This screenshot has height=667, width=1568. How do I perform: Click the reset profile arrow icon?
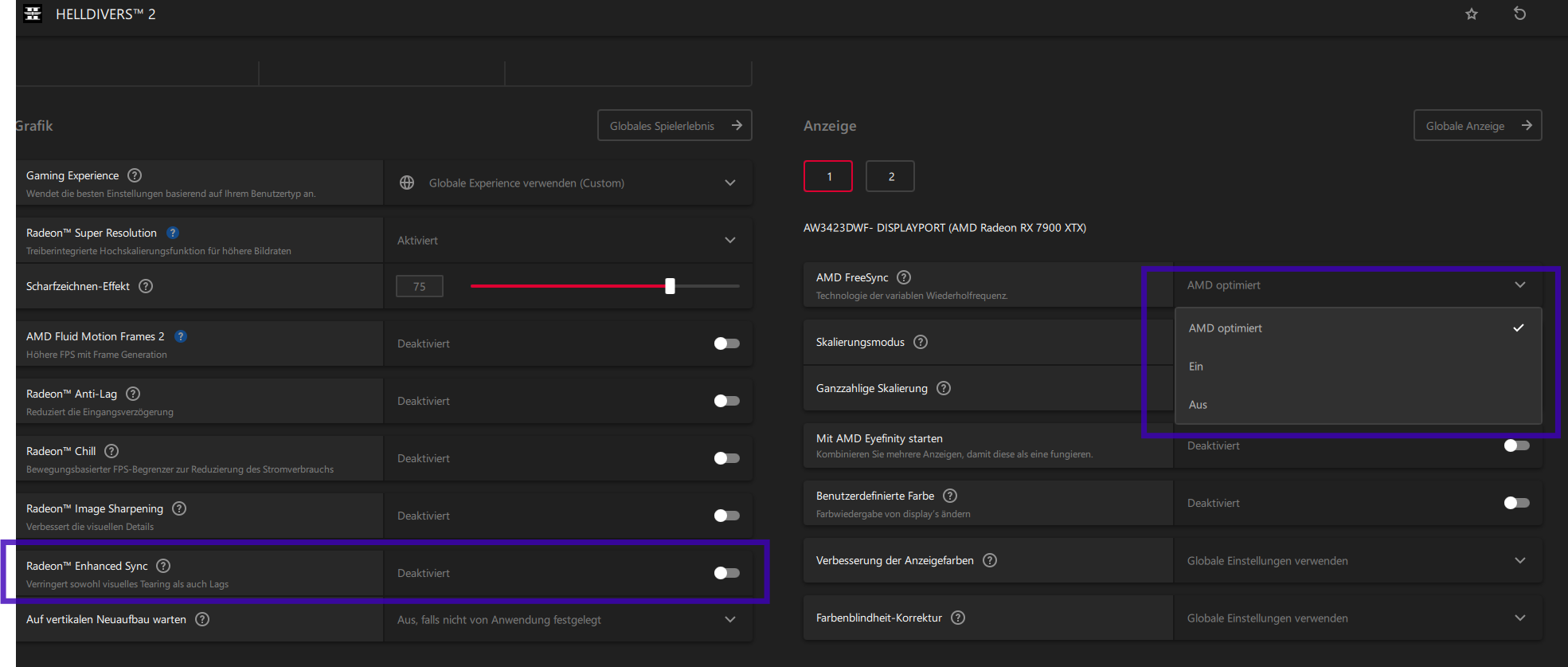[x=1519, y=14]
